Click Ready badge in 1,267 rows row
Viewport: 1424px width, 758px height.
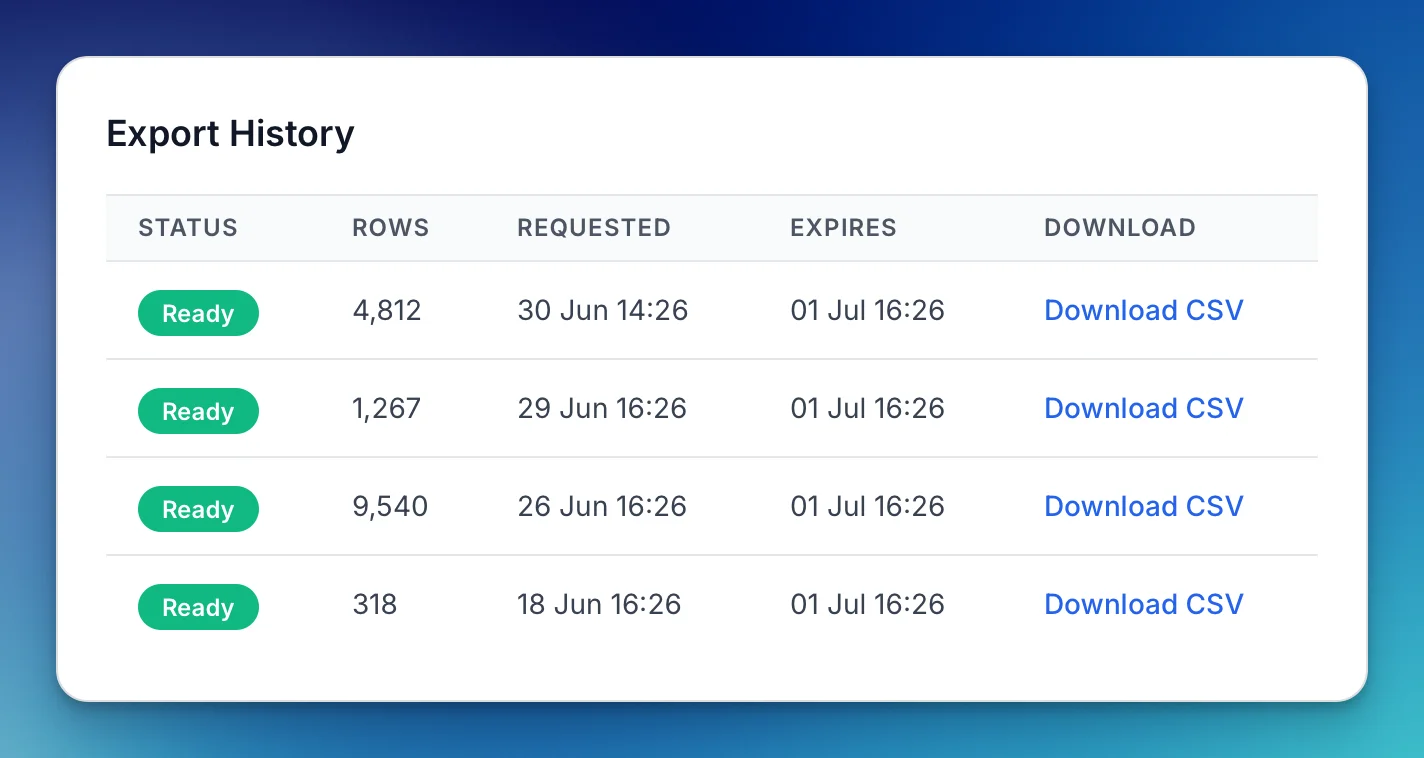(198, 411)
